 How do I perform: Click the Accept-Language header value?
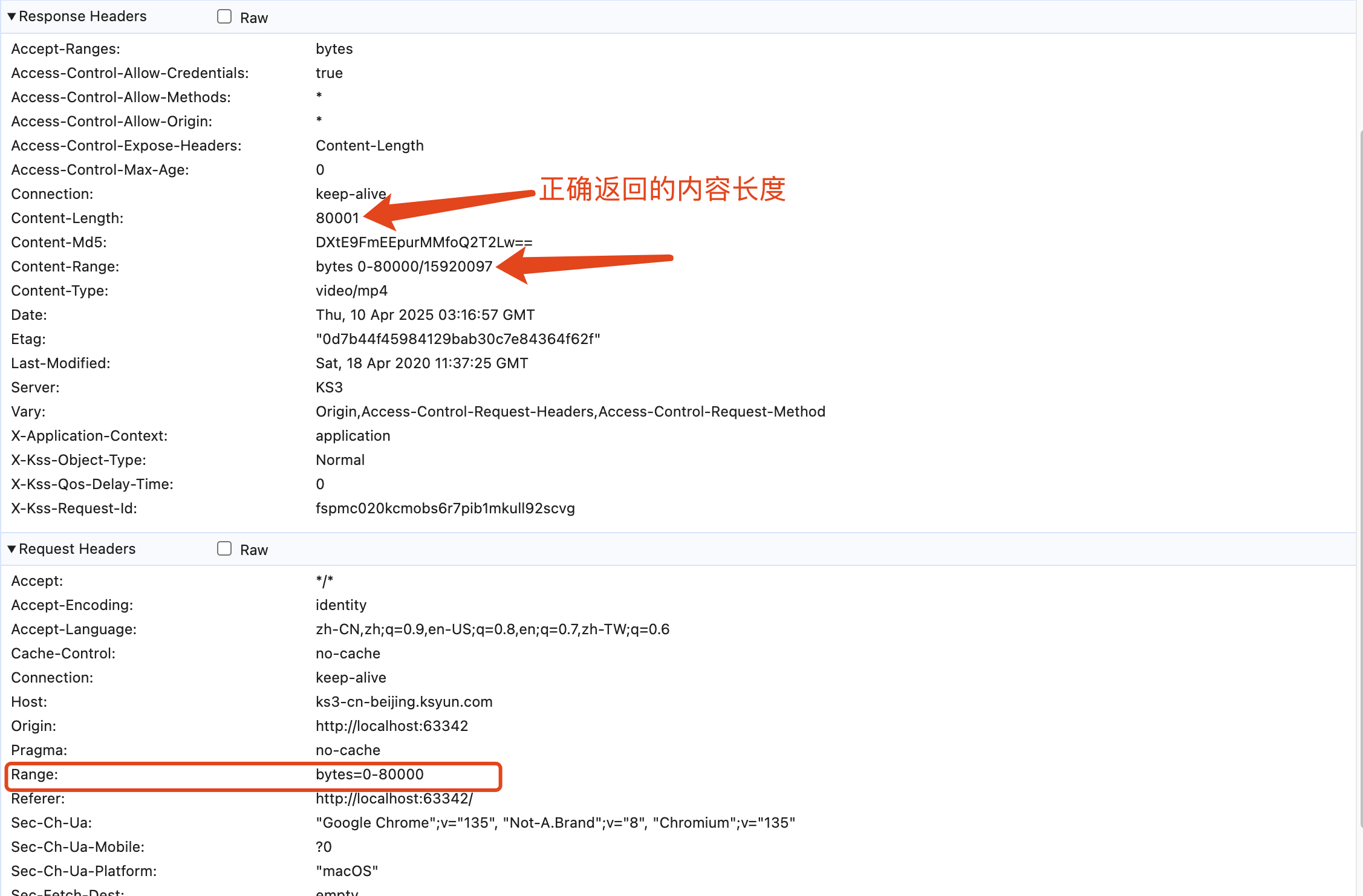coord(492,629)
